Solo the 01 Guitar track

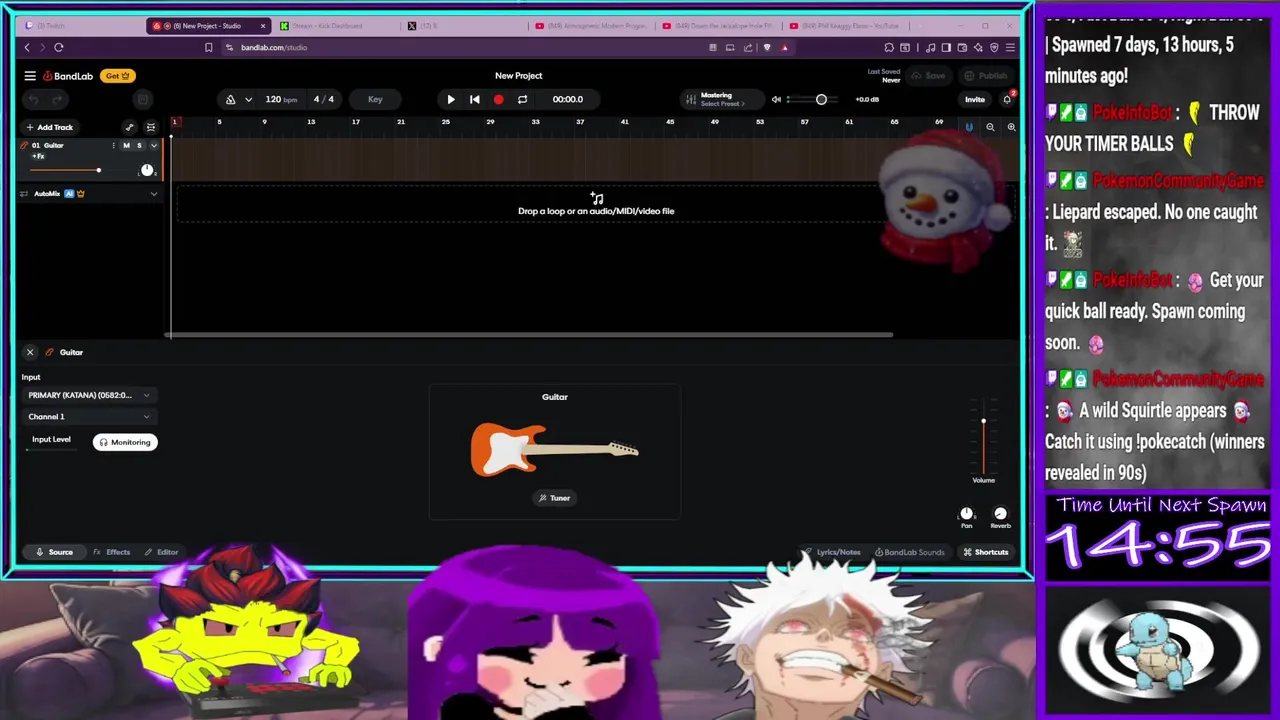pyautogui.click(x=139, y=146)
